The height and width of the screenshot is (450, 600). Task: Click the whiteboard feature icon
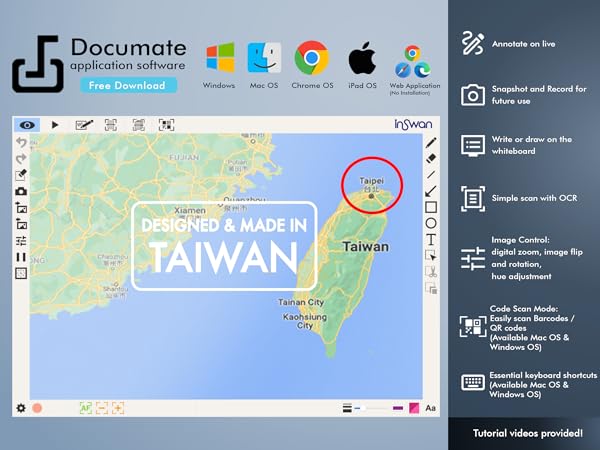[x=473, y=145]
